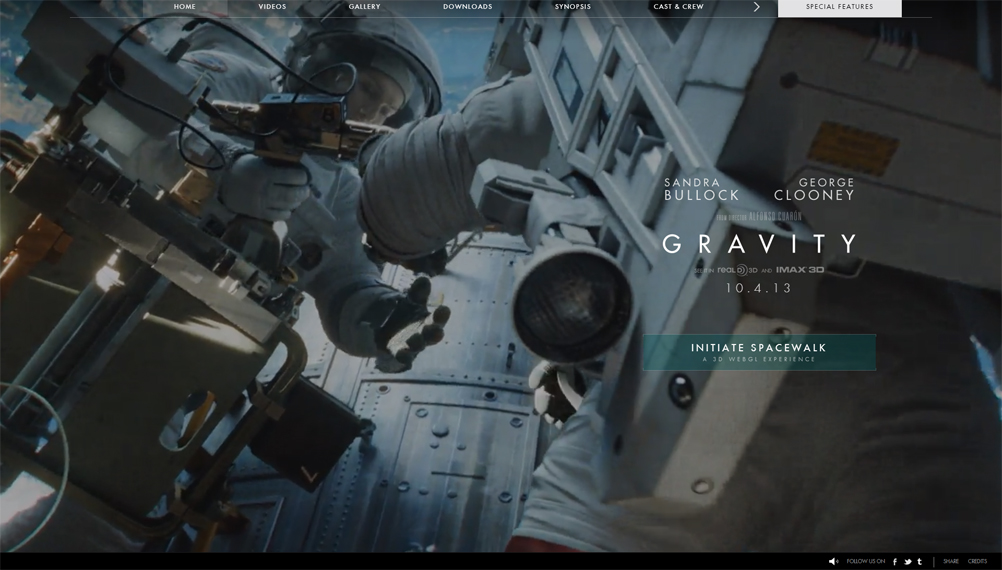Viewport: 1002px width, 570px height.
Task: Go to the Home nav item
Action: [185, 6]
